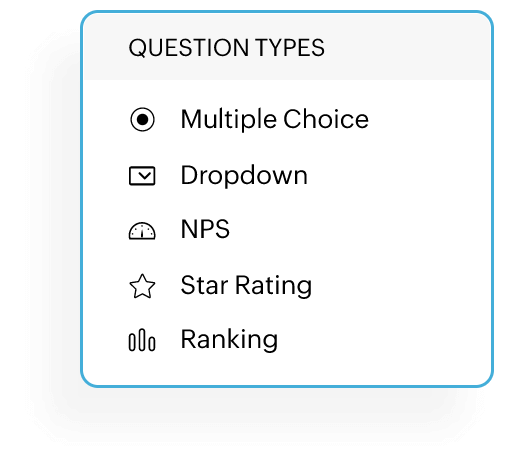Click the star outline beside Star Rating
510x474 pixels.
tap(142, 286)
